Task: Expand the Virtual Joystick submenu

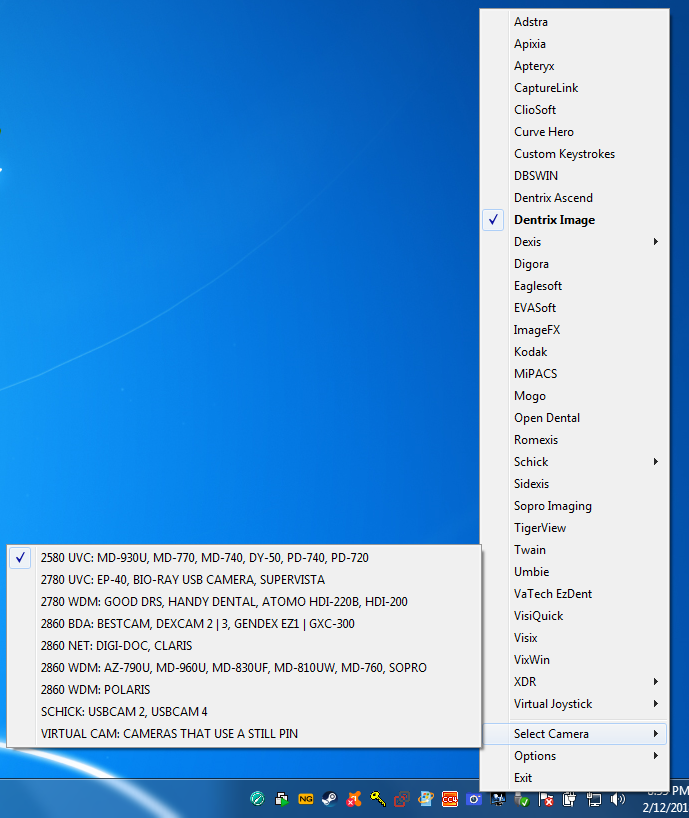Action: pos(574,704)
